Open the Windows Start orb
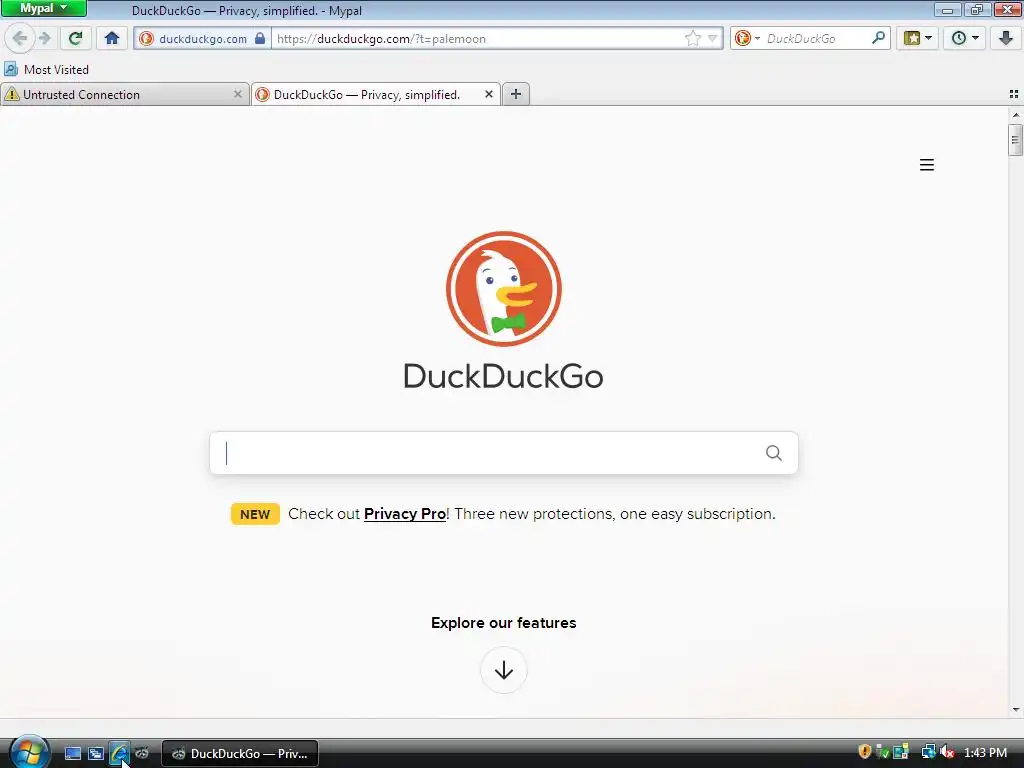This screenshot has width=1024, height=768. pos(29,752)
